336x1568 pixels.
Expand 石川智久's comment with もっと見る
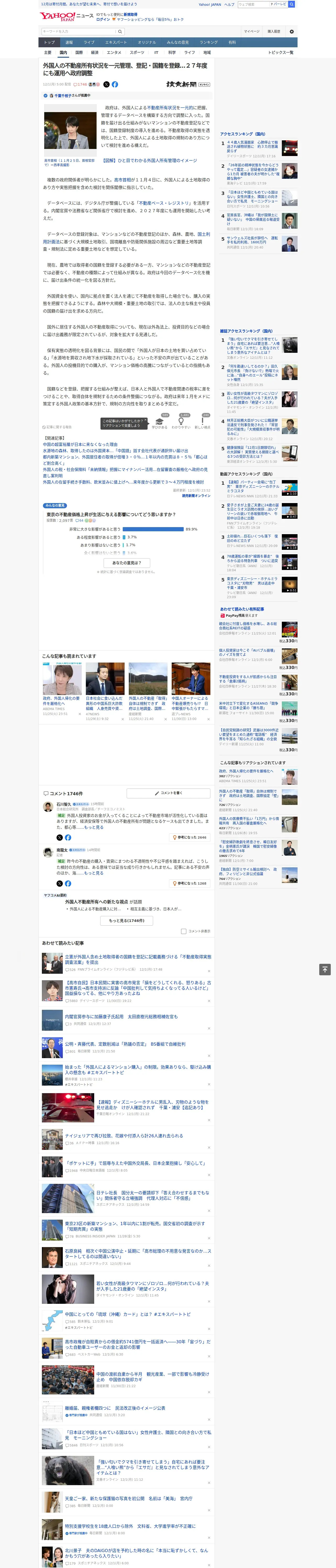tap(93, 827)
